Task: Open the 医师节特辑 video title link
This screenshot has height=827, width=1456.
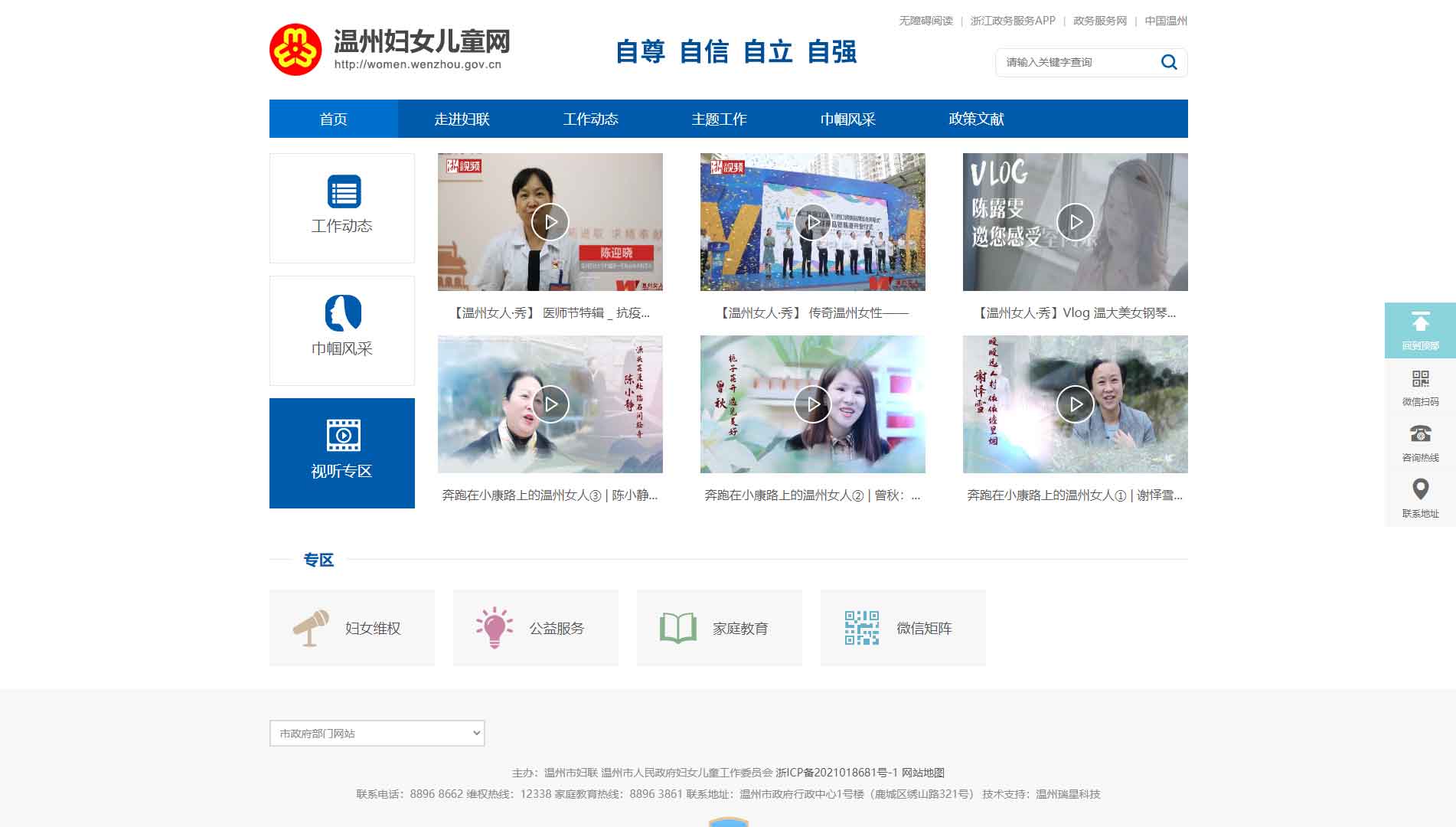Action: point(550,312)
